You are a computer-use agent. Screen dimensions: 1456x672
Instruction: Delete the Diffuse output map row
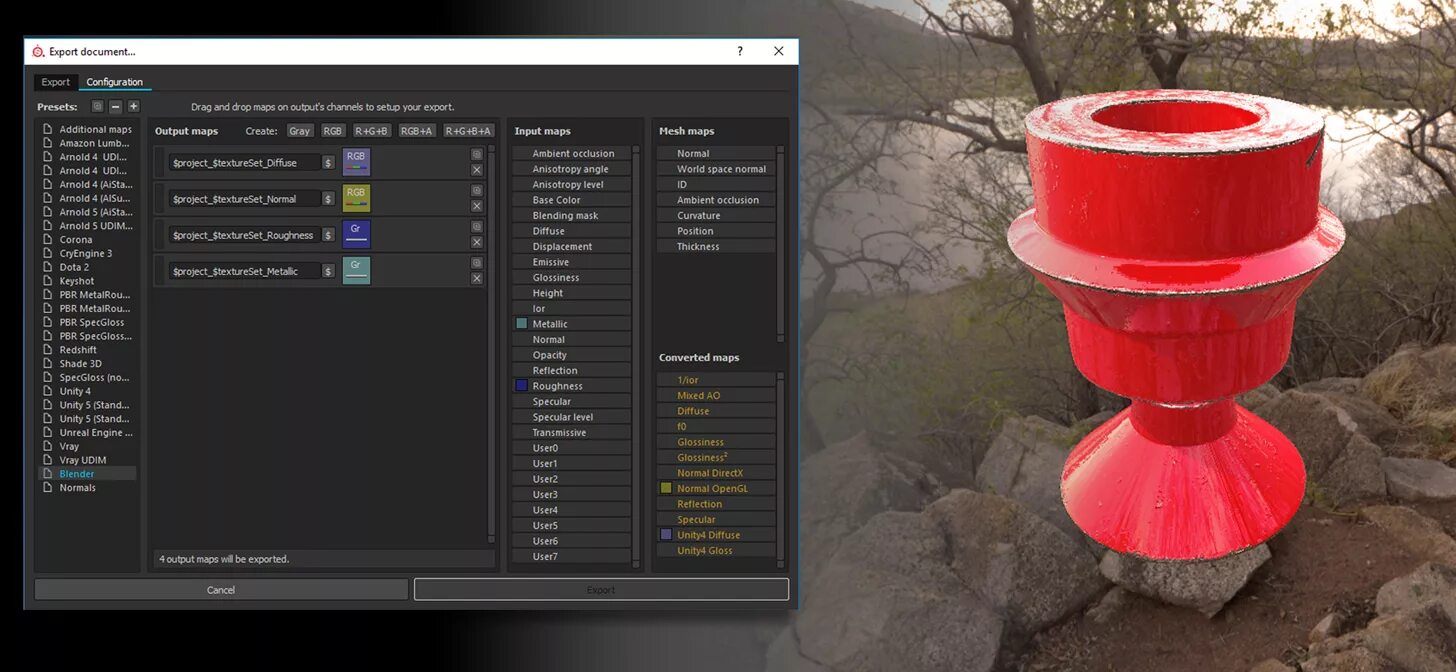[477, 170]
